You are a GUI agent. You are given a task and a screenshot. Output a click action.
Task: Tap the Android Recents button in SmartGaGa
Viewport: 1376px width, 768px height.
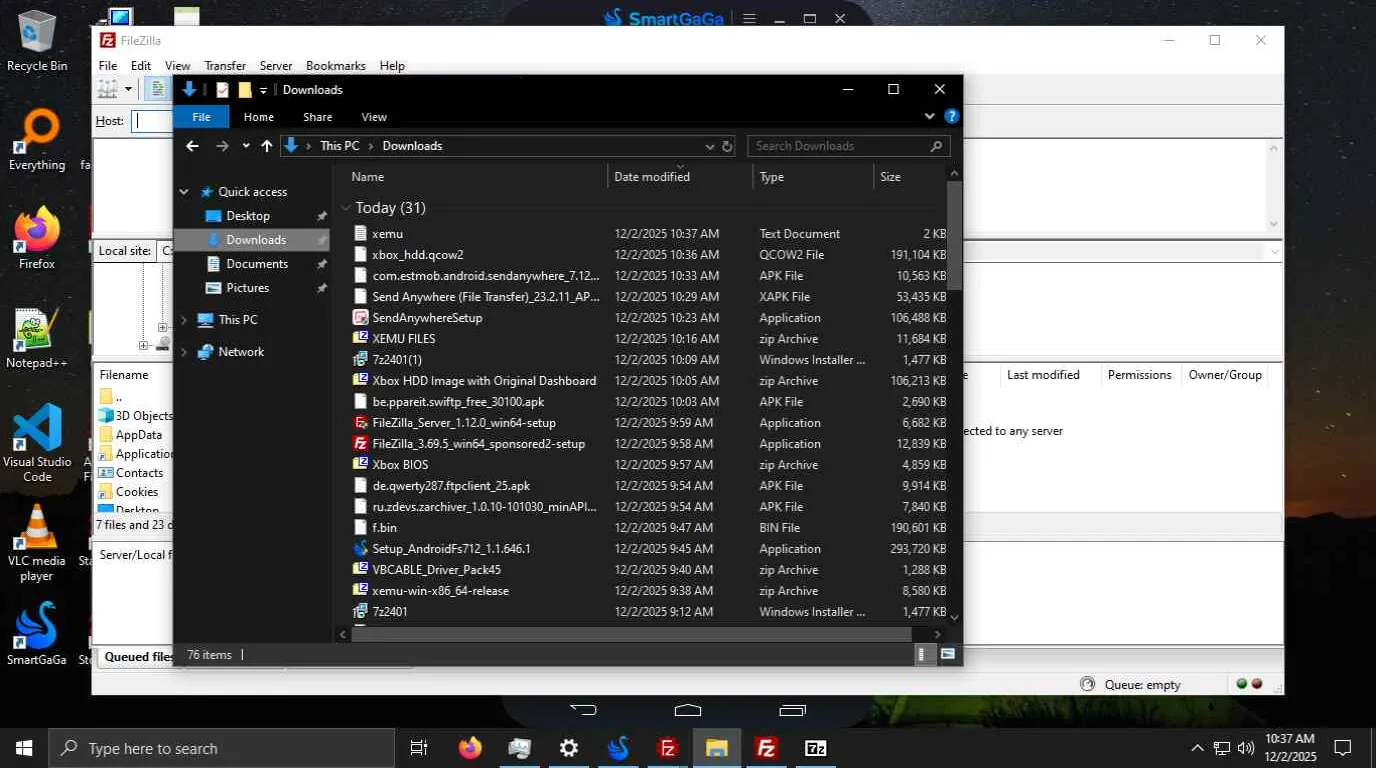click(793, 710)
